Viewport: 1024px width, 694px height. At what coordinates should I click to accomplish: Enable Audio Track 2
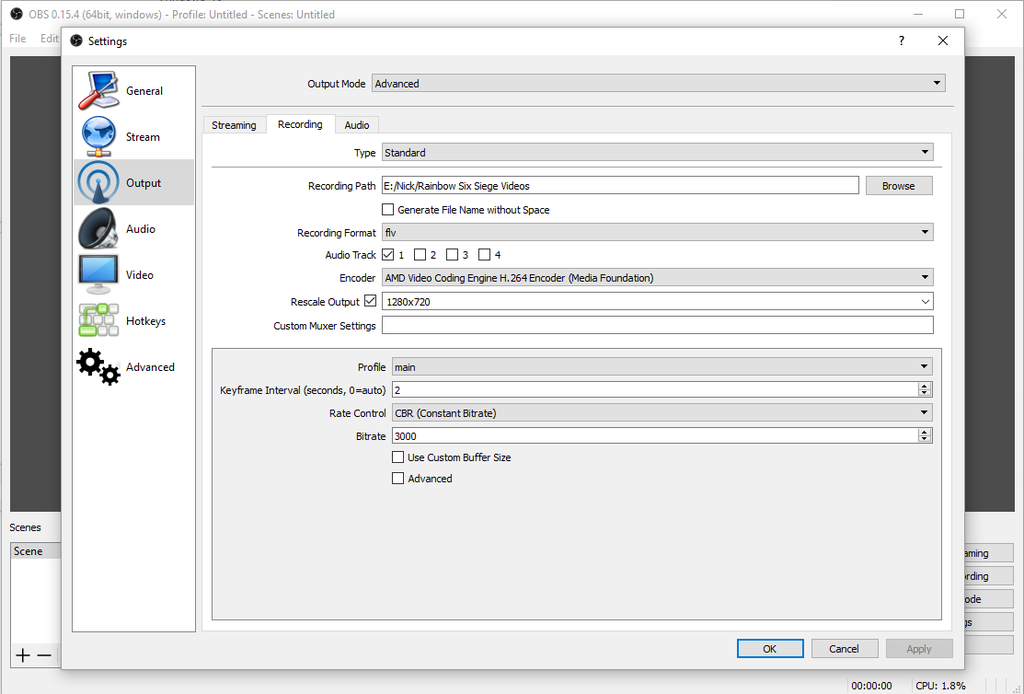(420, 255)
